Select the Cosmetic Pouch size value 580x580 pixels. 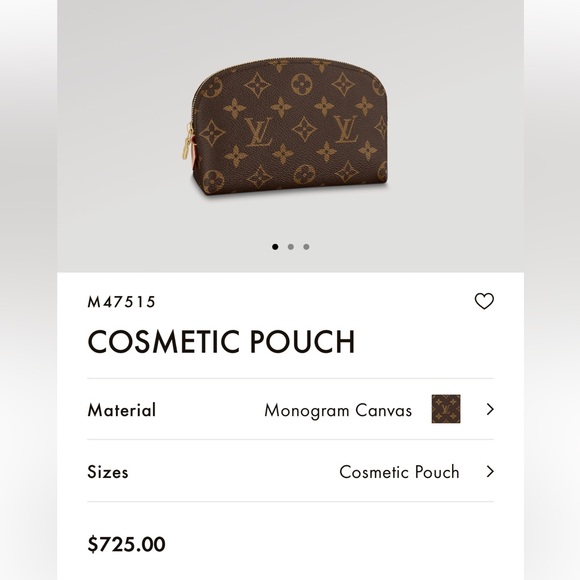[x=399, y=472]
